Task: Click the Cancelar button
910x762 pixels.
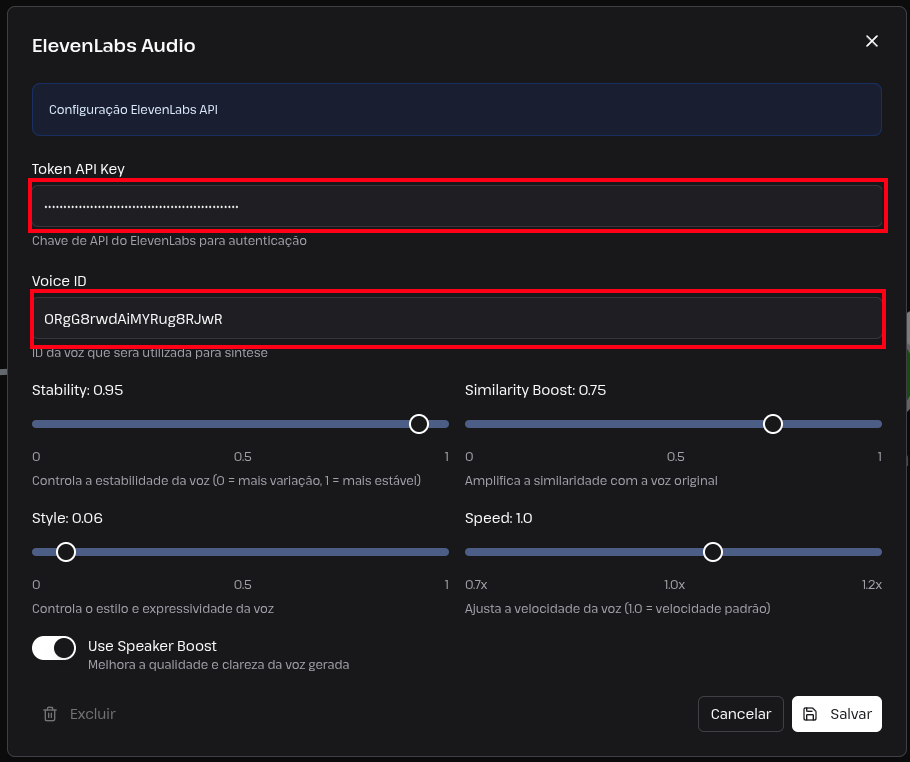Action: (741, 714)
